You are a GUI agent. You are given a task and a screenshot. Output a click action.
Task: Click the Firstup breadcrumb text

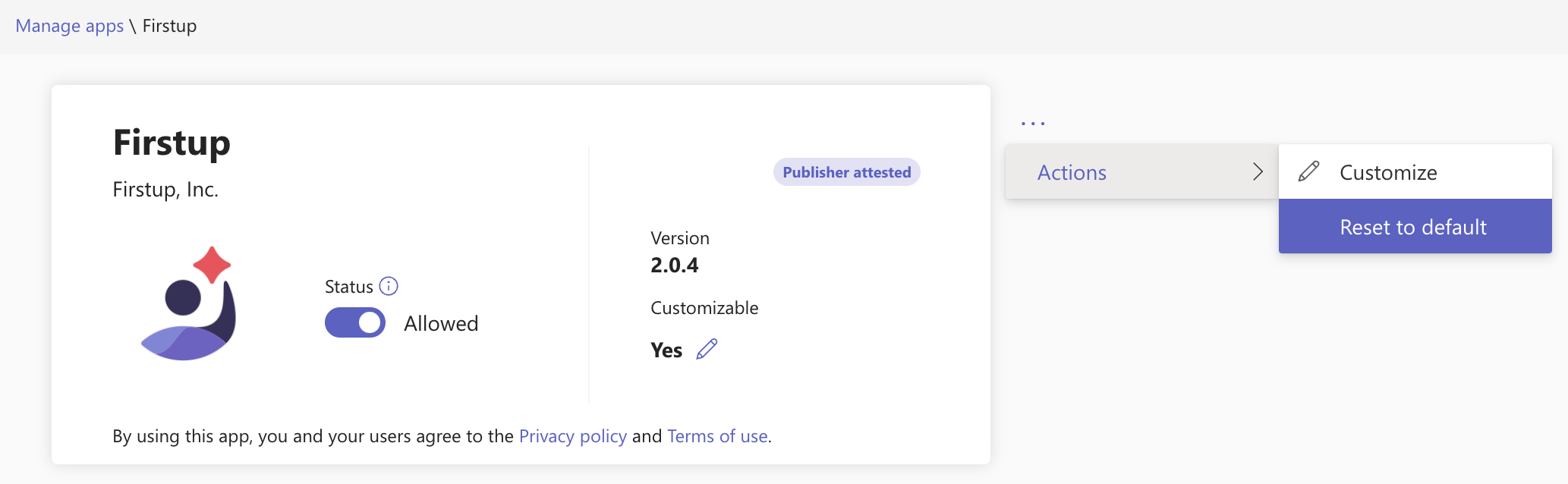pos(170,26)
